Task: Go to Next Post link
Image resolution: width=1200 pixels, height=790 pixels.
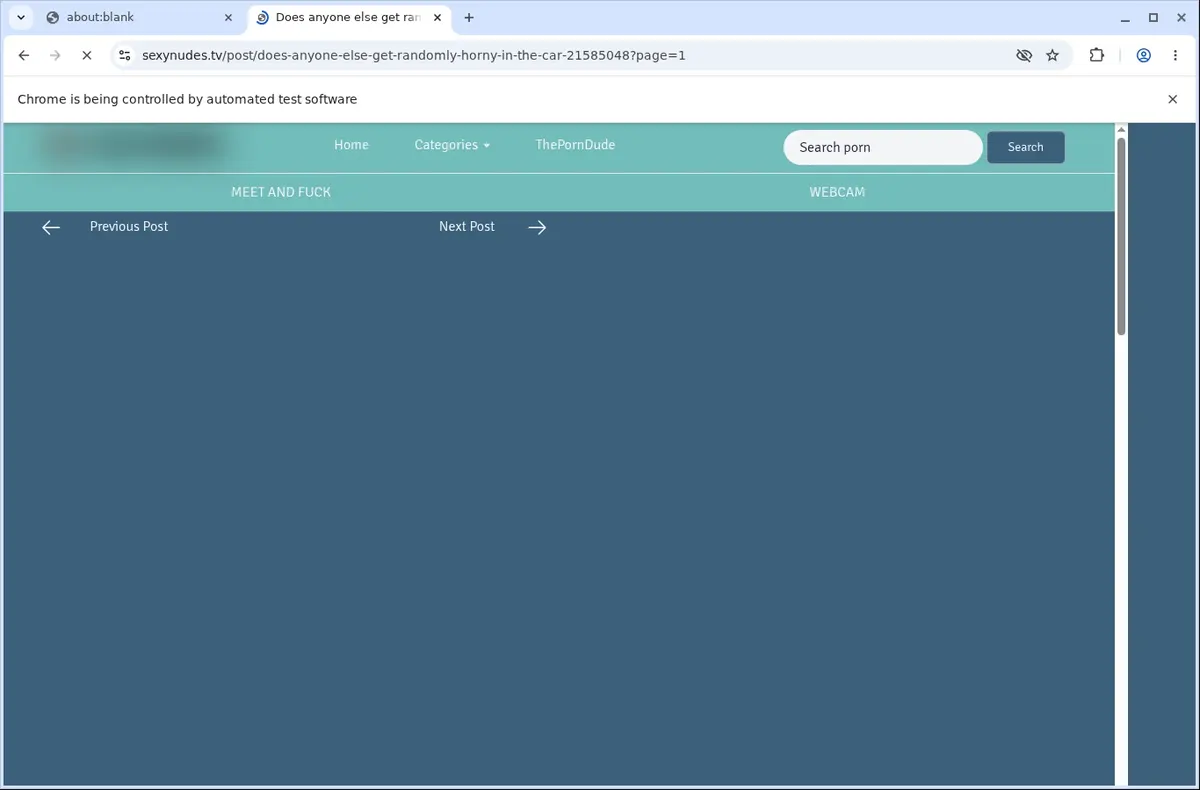Action: (467, 227)
